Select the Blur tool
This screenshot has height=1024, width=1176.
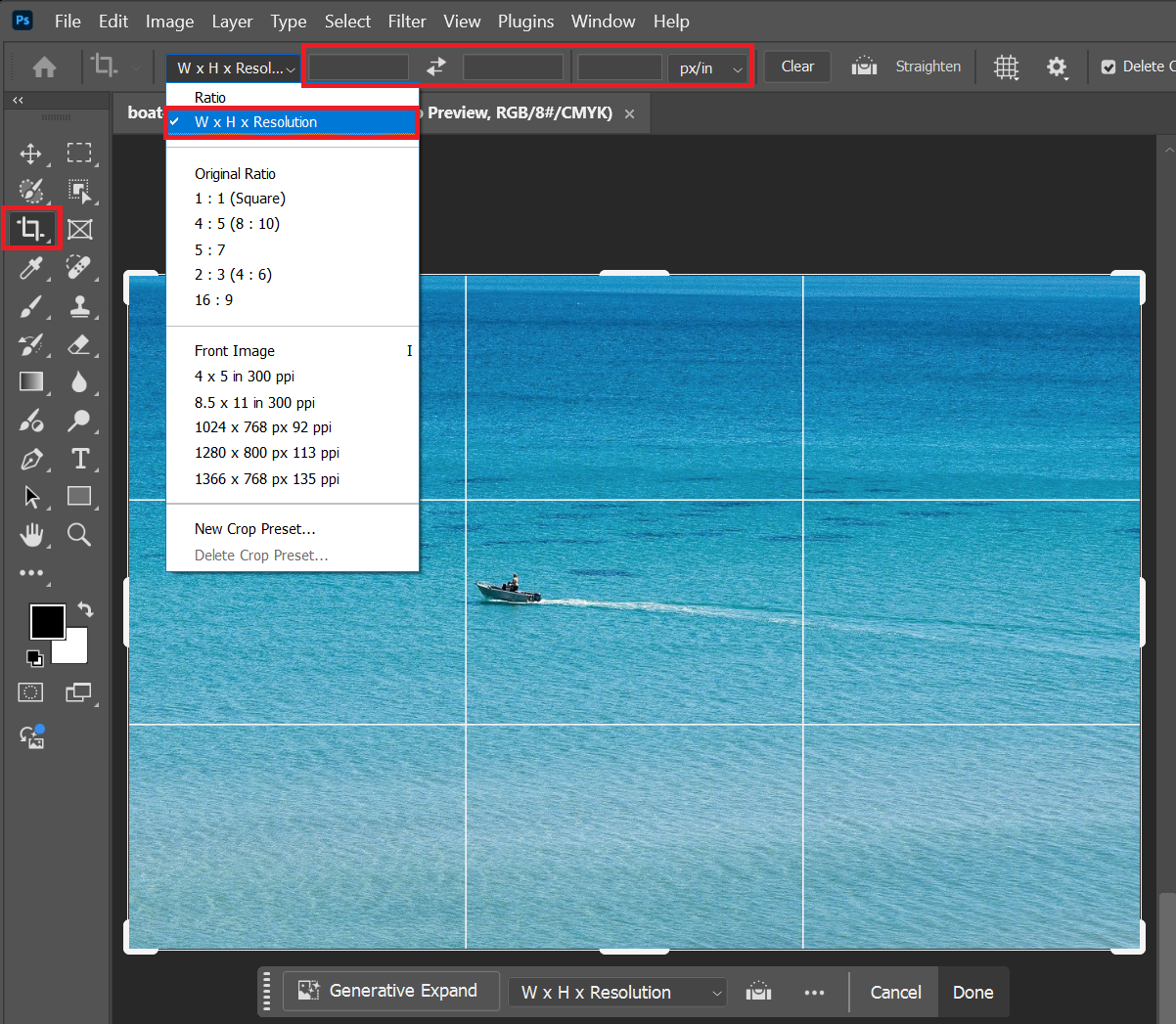pos(79,381)
